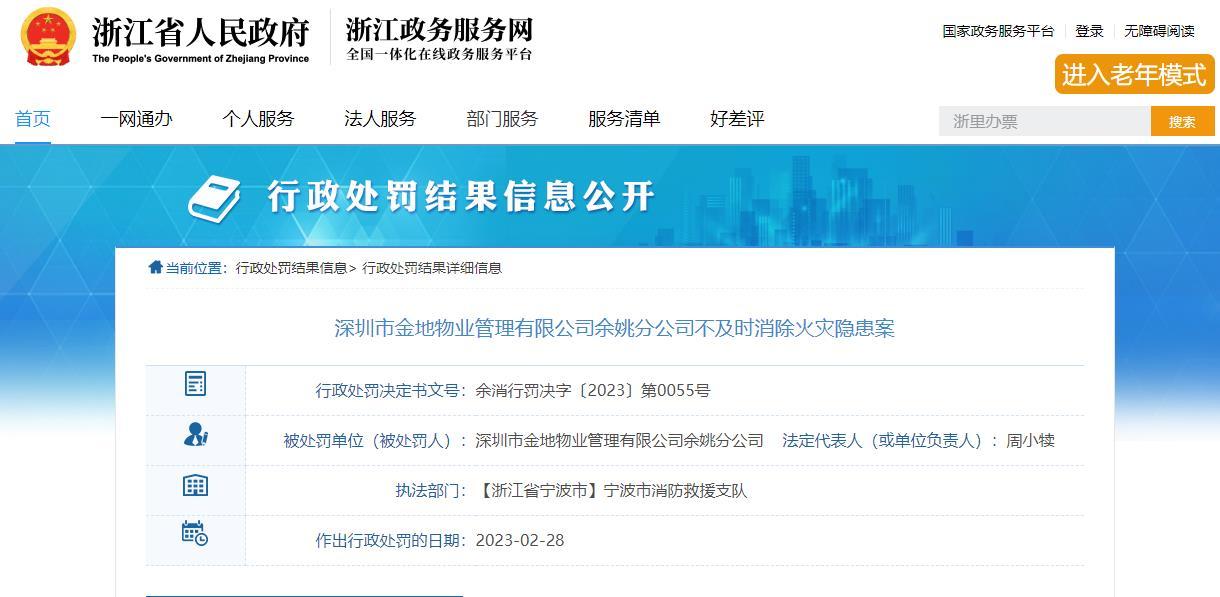The width and height of the screenshot is (1220, 597).
Task: Click the 法定代表人（或单位负责人） label
Action: (x=890, y=440)
